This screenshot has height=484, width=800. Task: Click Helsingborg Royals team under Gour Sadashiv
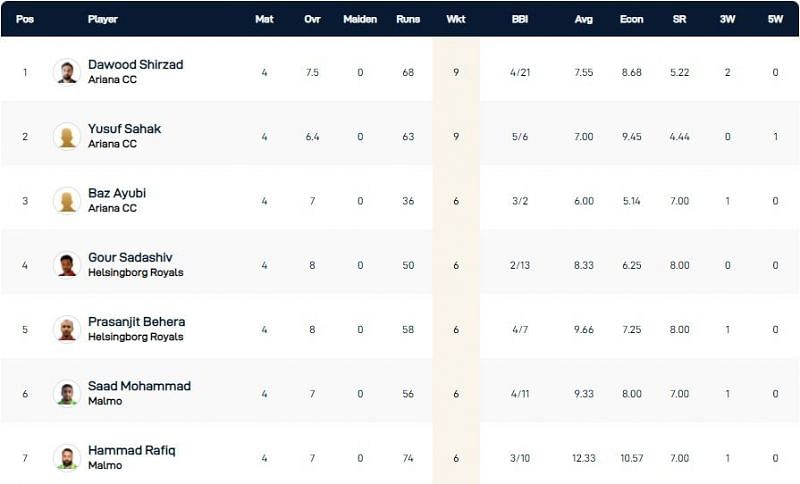135,273
